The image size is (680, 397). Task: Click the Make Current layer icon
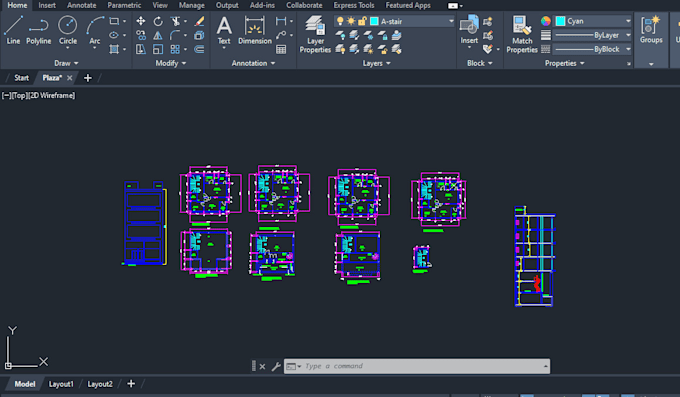(x=397, y=35)
